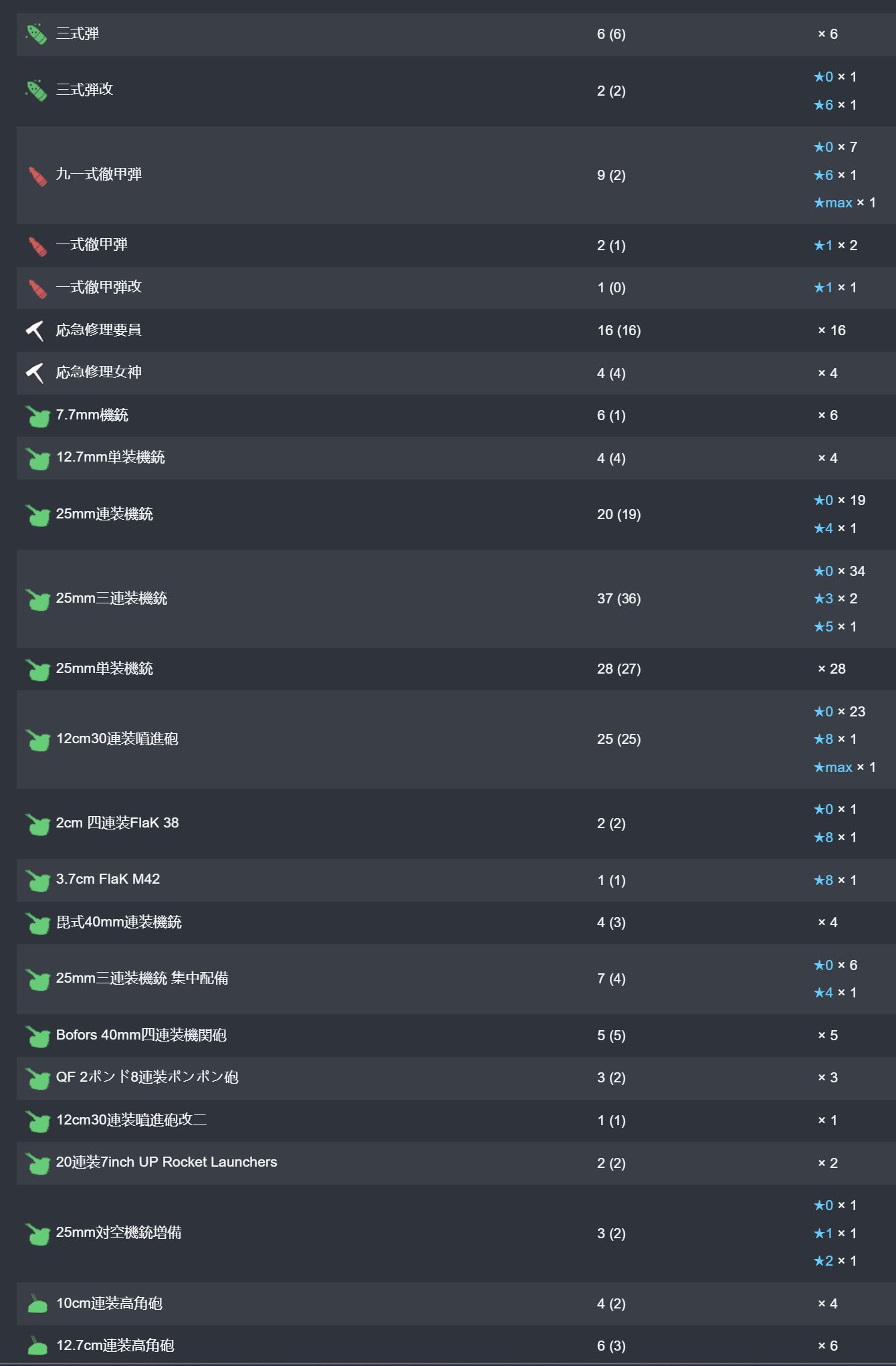Viewport: 896px width, 1366px height.
Task: Click the gun icon beside Bofors 40mm四連装機関砲
Action: (x=38, y=1036)
